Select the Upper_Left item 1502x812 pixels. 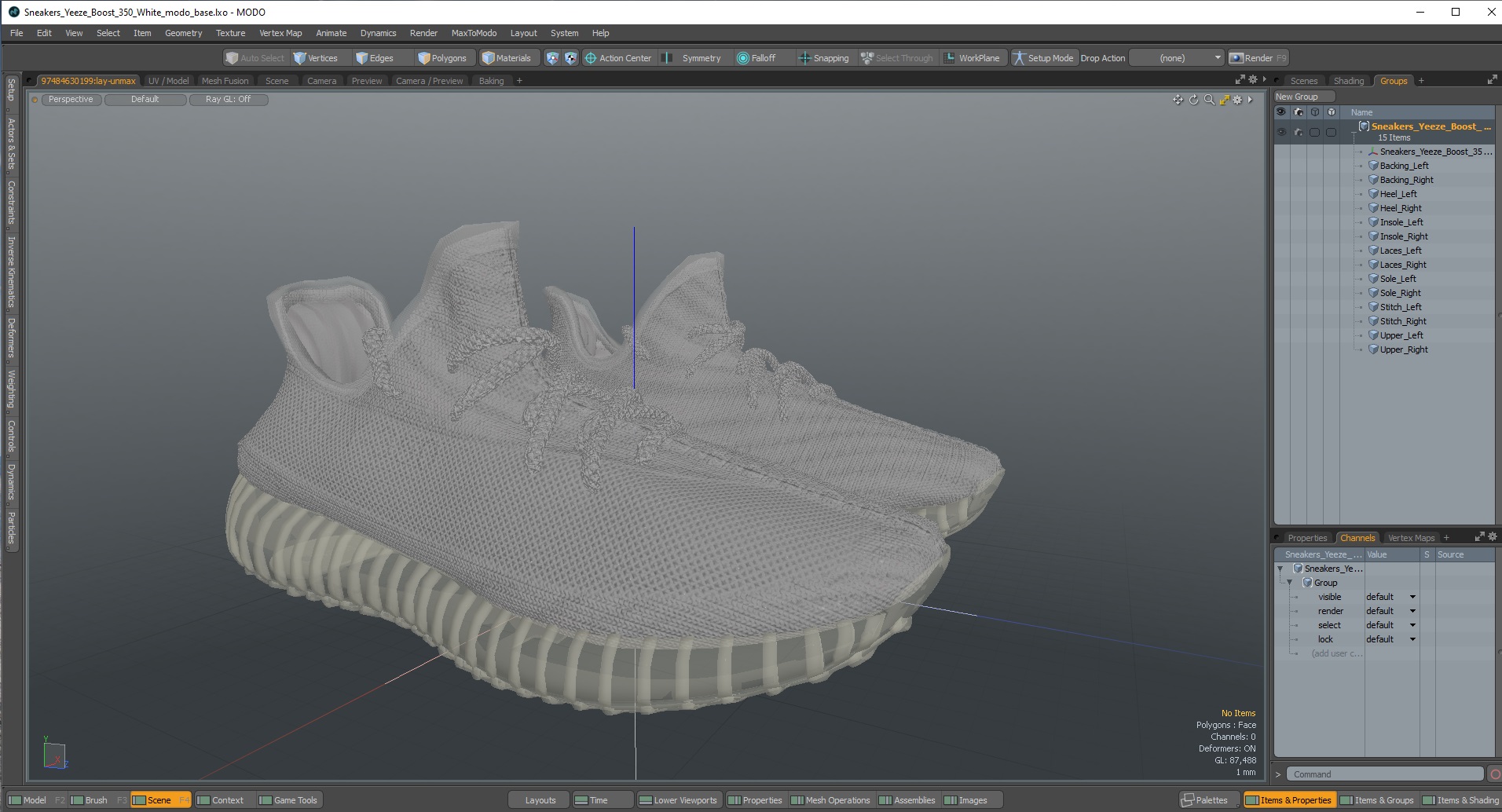(1401, 335)
